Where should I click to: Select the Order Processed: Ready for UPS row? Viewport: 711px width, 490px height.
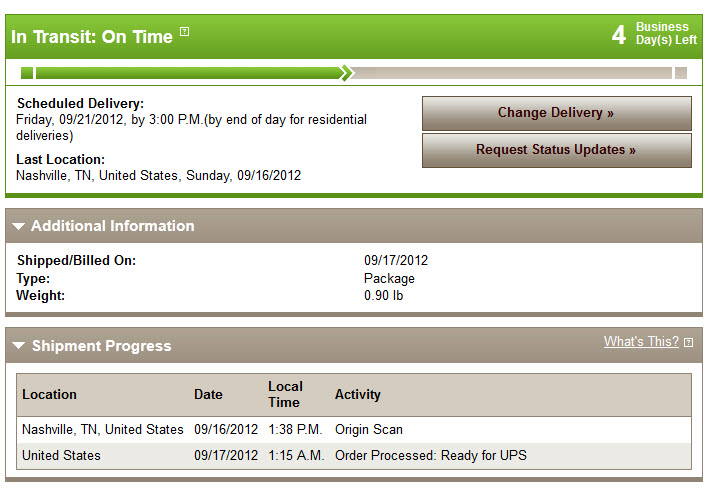pos(354,456)
